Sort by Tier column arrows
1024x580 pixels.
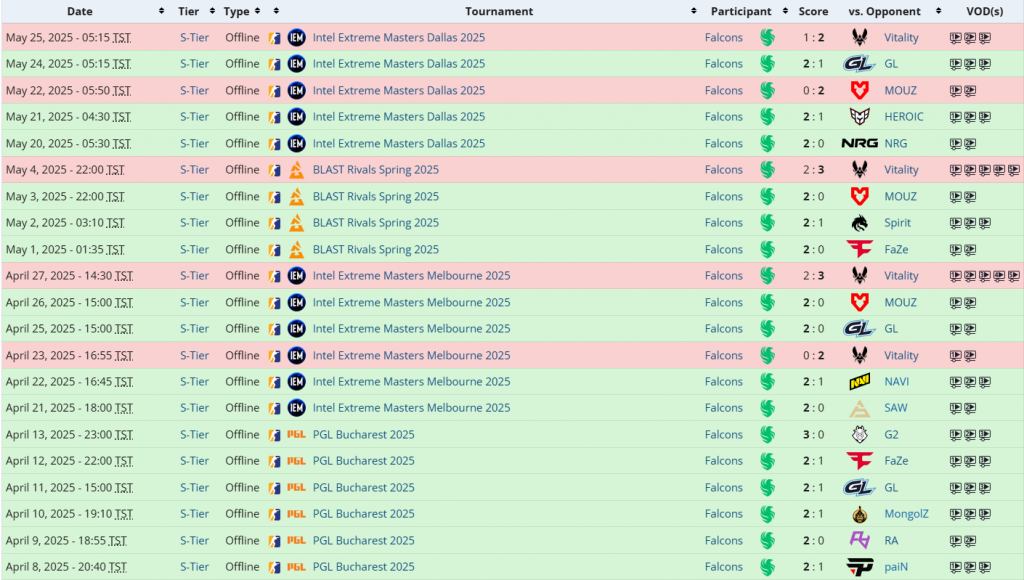(212, 11)
